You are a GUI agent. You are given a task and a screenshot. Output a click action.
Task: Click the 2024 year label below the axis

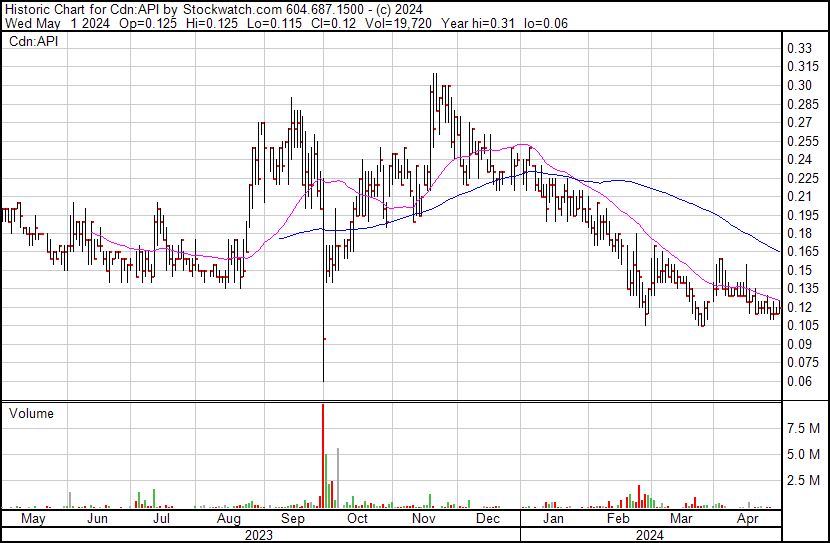650,534
